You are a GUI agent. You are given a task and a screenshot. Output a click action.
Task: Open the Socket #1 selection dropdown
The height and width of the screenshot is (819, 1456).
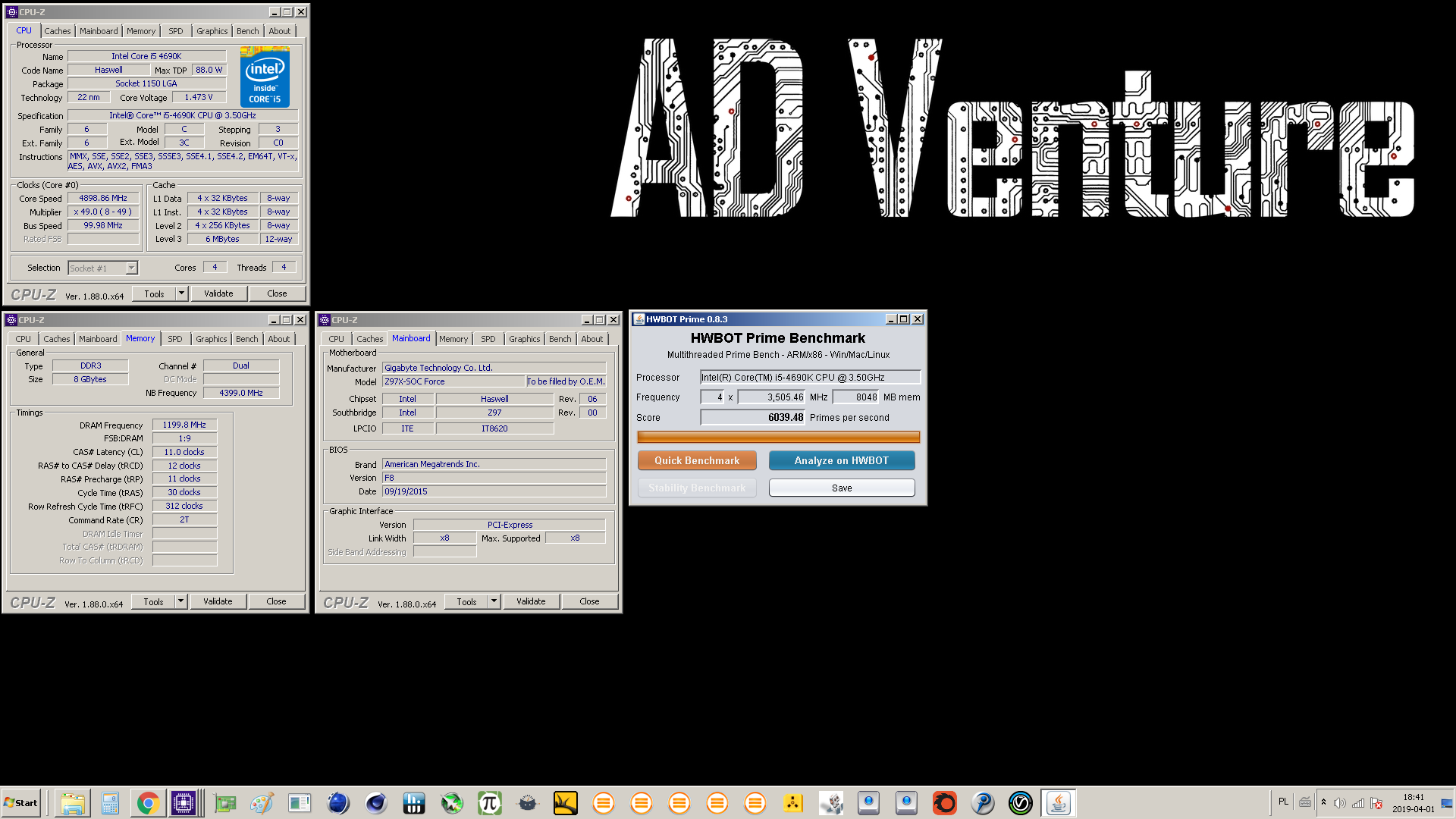103,268
